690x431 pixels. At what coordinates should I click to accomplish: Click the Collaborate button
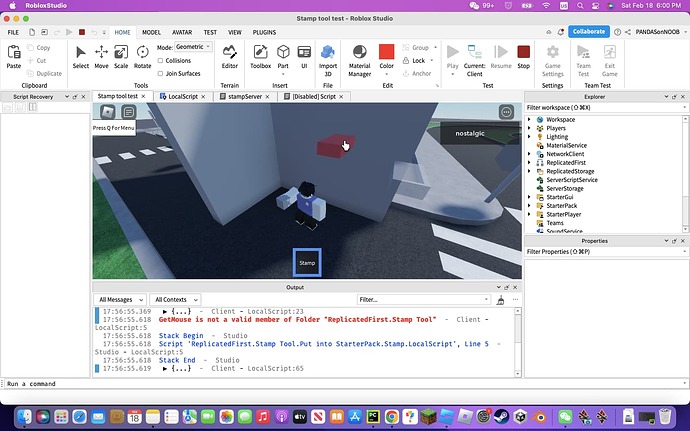coord(589,32)
